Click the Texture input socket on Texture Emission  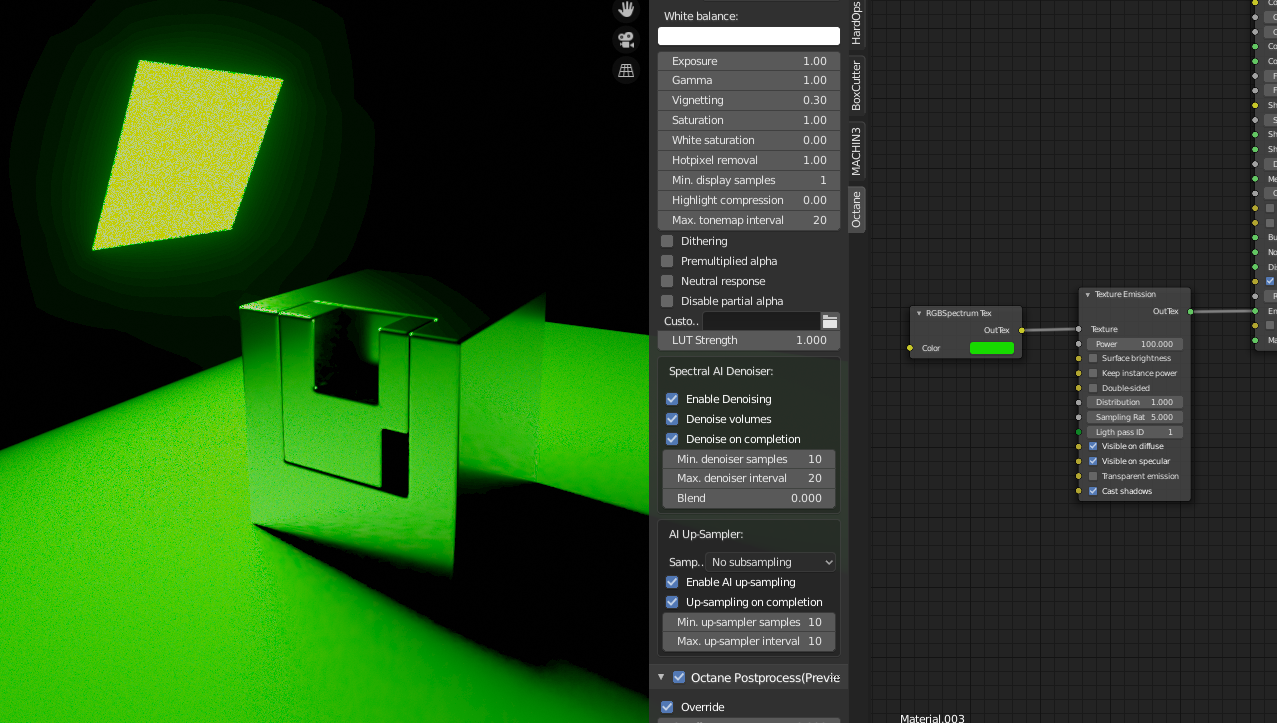point(1079,329)
